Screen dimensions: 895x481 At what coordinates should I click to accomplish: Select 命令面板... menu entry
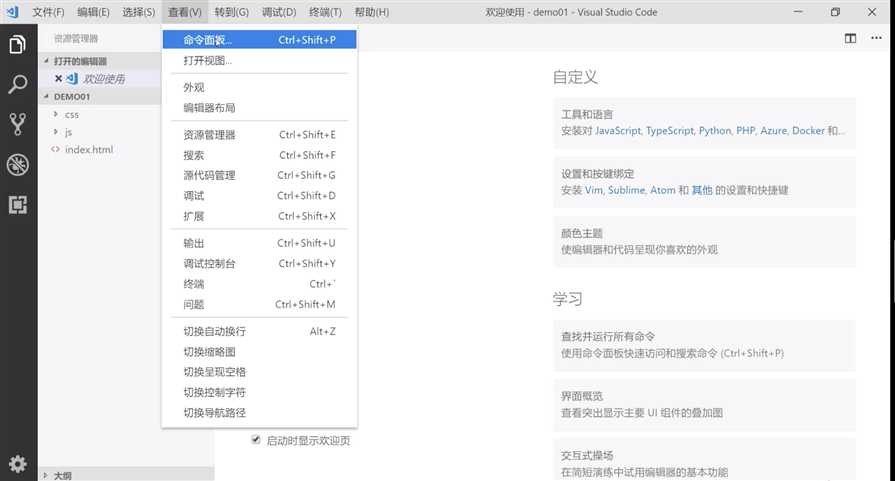(260, 39)
